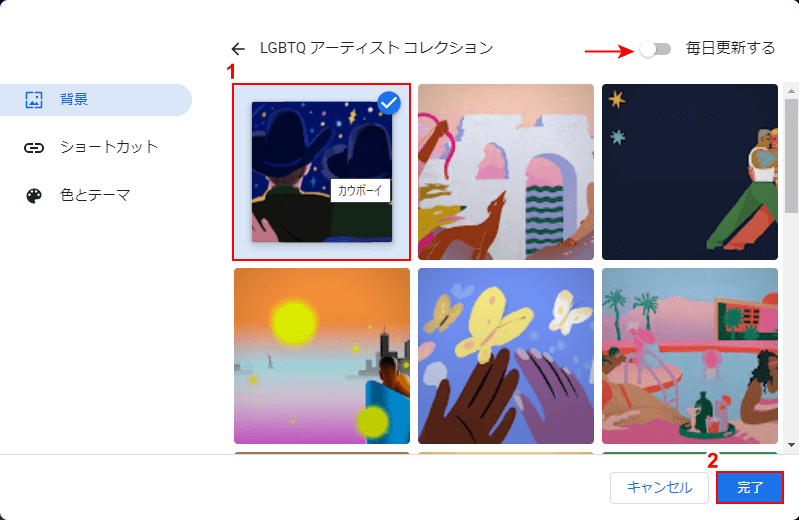The height and width of the screenshot is (520, 799).
Task: Click the vertical scrollbar thumb
Action: (791, 155)
